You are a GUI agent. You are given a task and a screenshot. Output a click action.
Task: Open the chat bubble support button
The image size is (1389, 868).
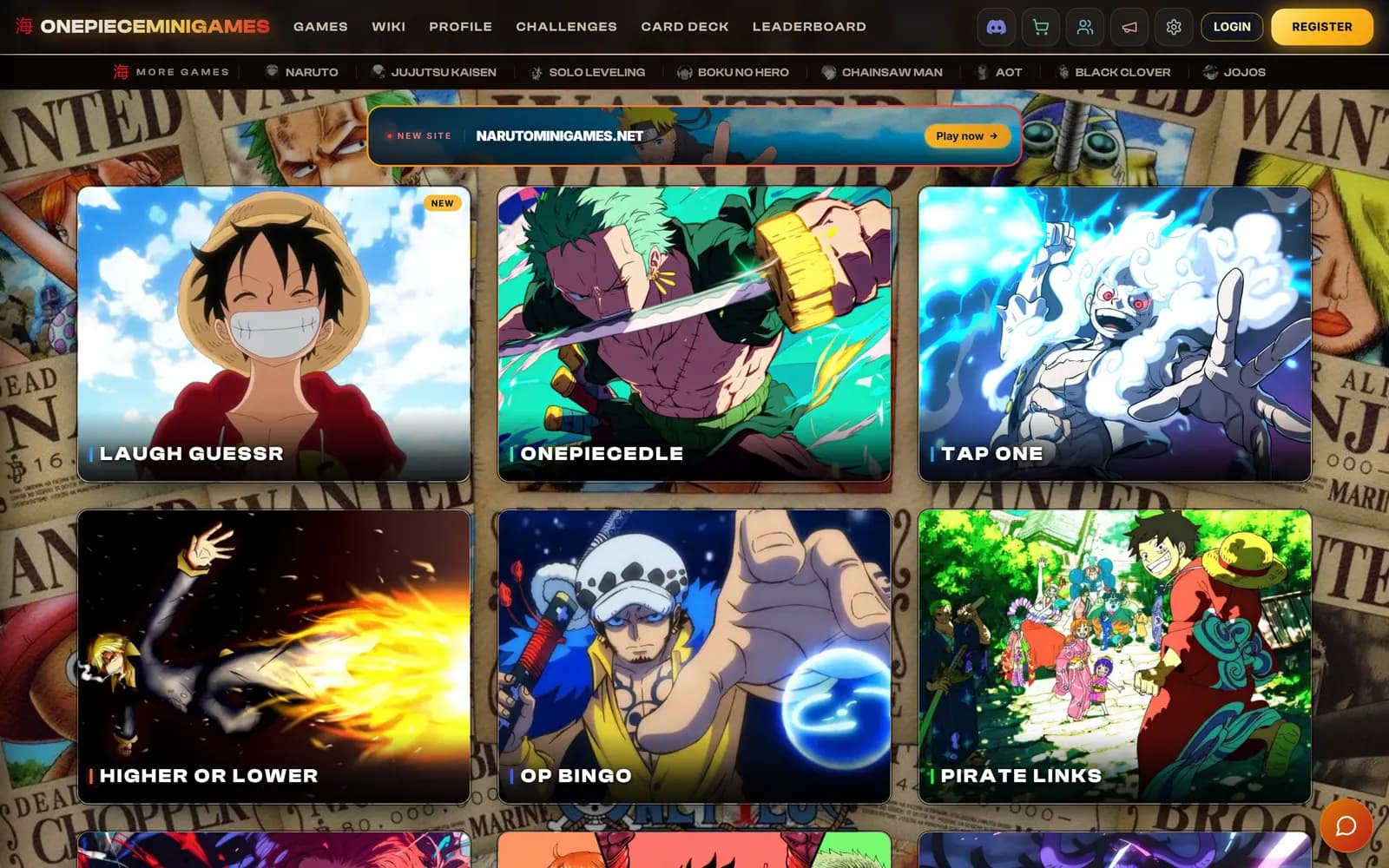1346,825
